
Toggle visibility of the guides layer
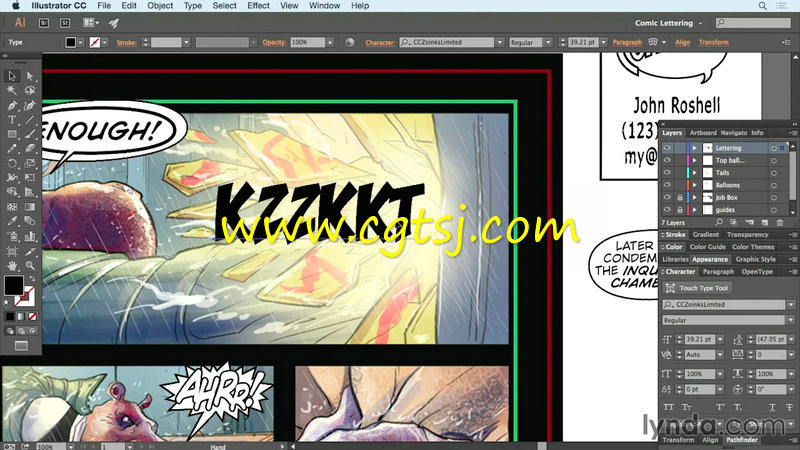click(x=667, y=210)
